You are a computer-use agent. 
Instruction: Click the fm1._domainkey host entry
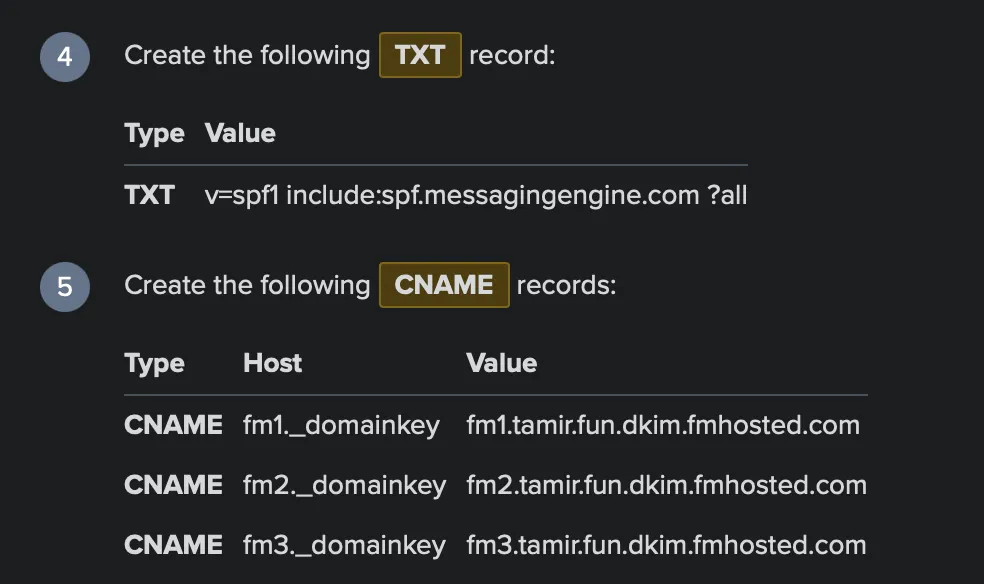point(341,425)
